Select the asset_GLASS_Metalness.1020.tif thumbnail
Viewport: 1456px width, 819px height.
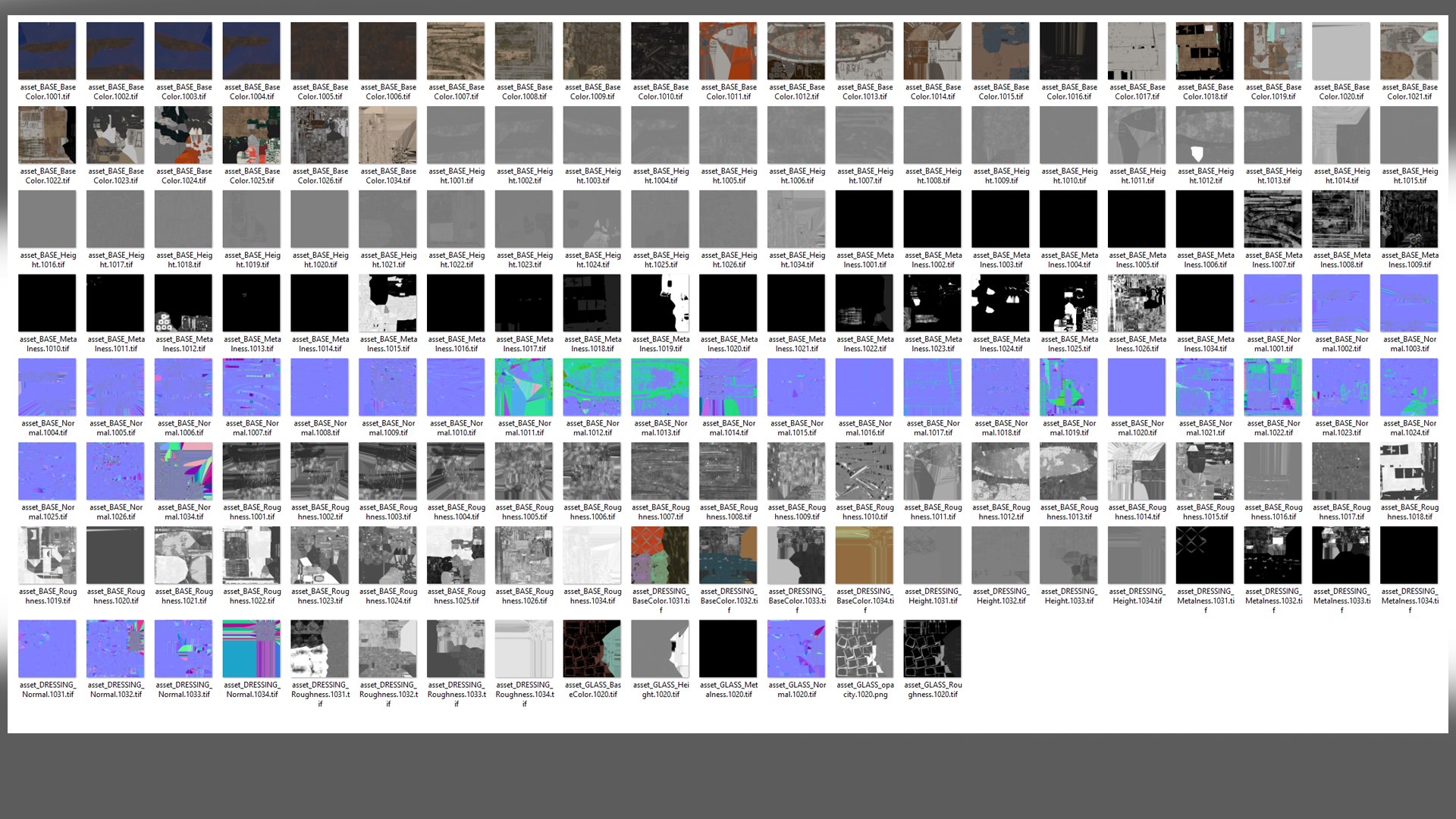[x=728, y=649]
